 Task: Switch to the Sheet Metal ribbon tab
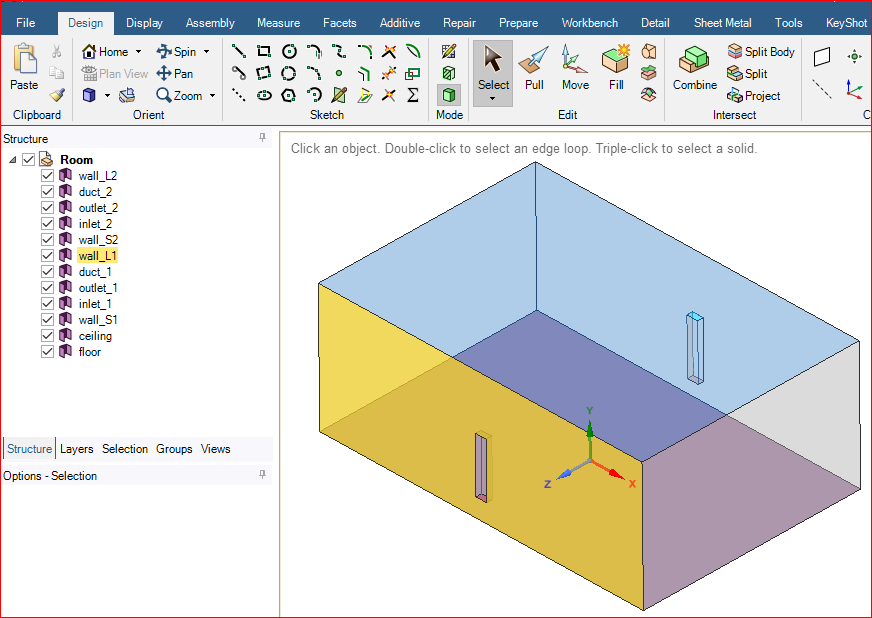click(723, 23)
